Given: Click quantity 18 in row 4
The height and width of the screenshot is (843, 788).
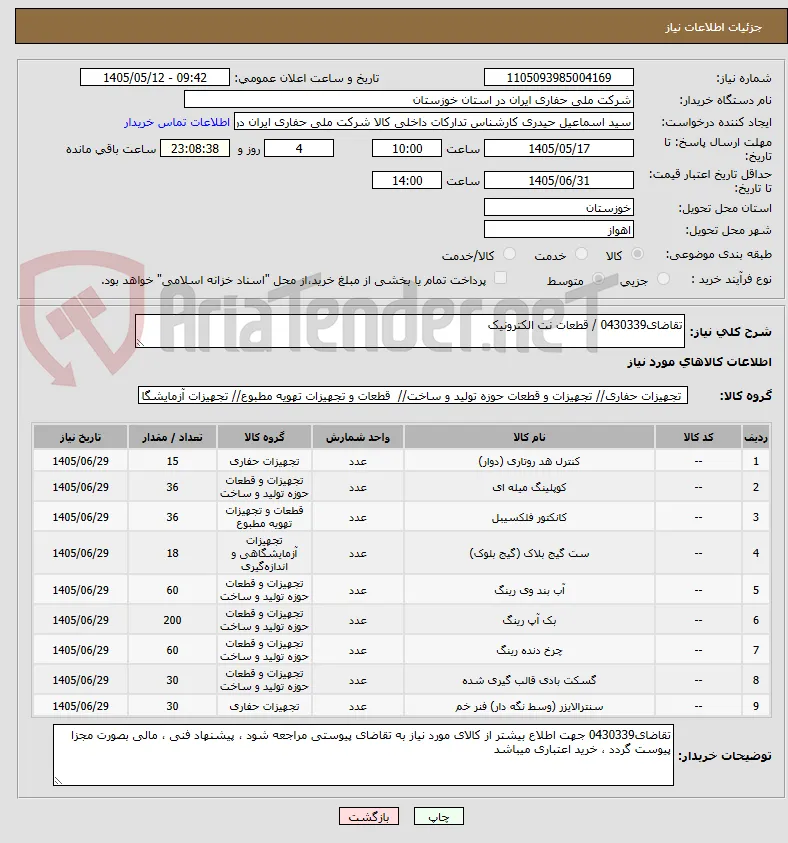Looking at the screenshot, I should 172,553.
